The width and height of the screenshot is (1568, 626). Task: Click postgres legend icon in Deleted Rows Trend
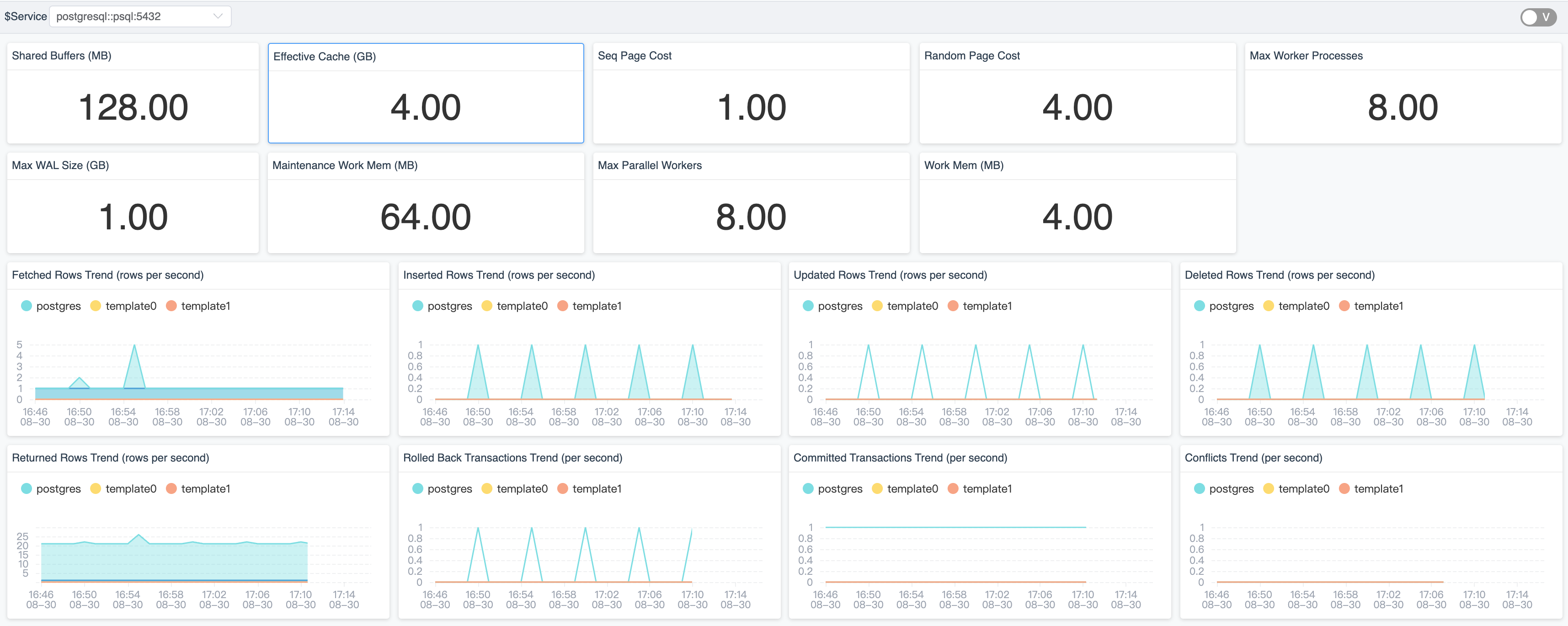pos(1199,306)
